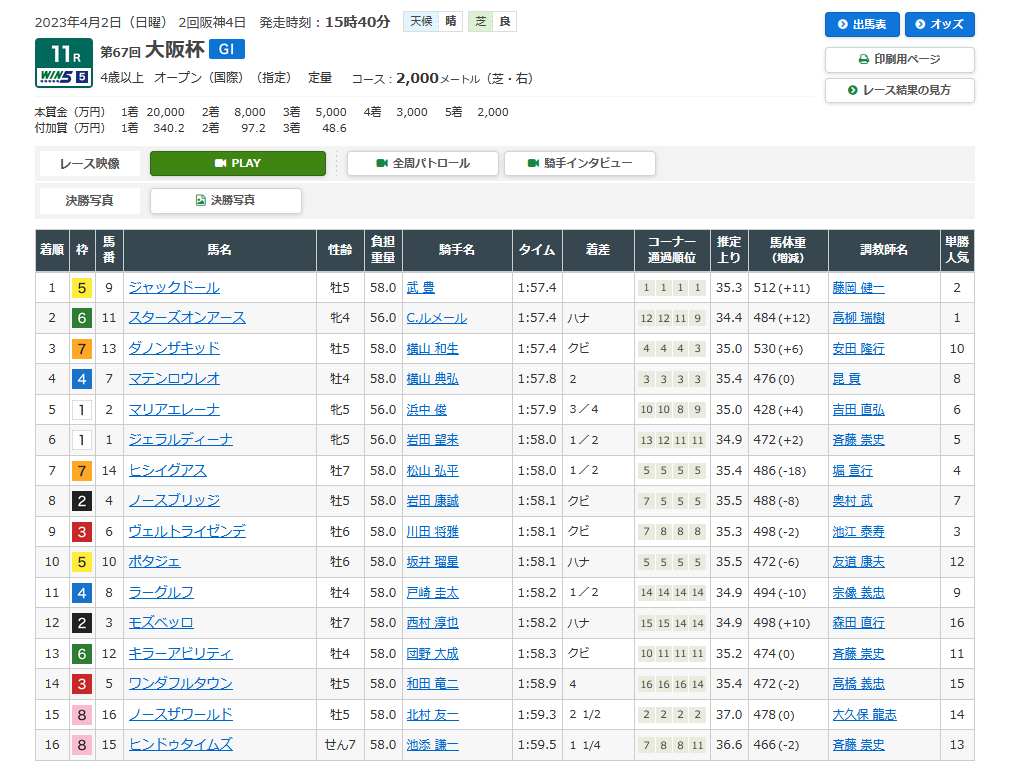Open レース結果の見方 guide button
This screenshot has width=1010, height=775.
click(x=899, y=90)
